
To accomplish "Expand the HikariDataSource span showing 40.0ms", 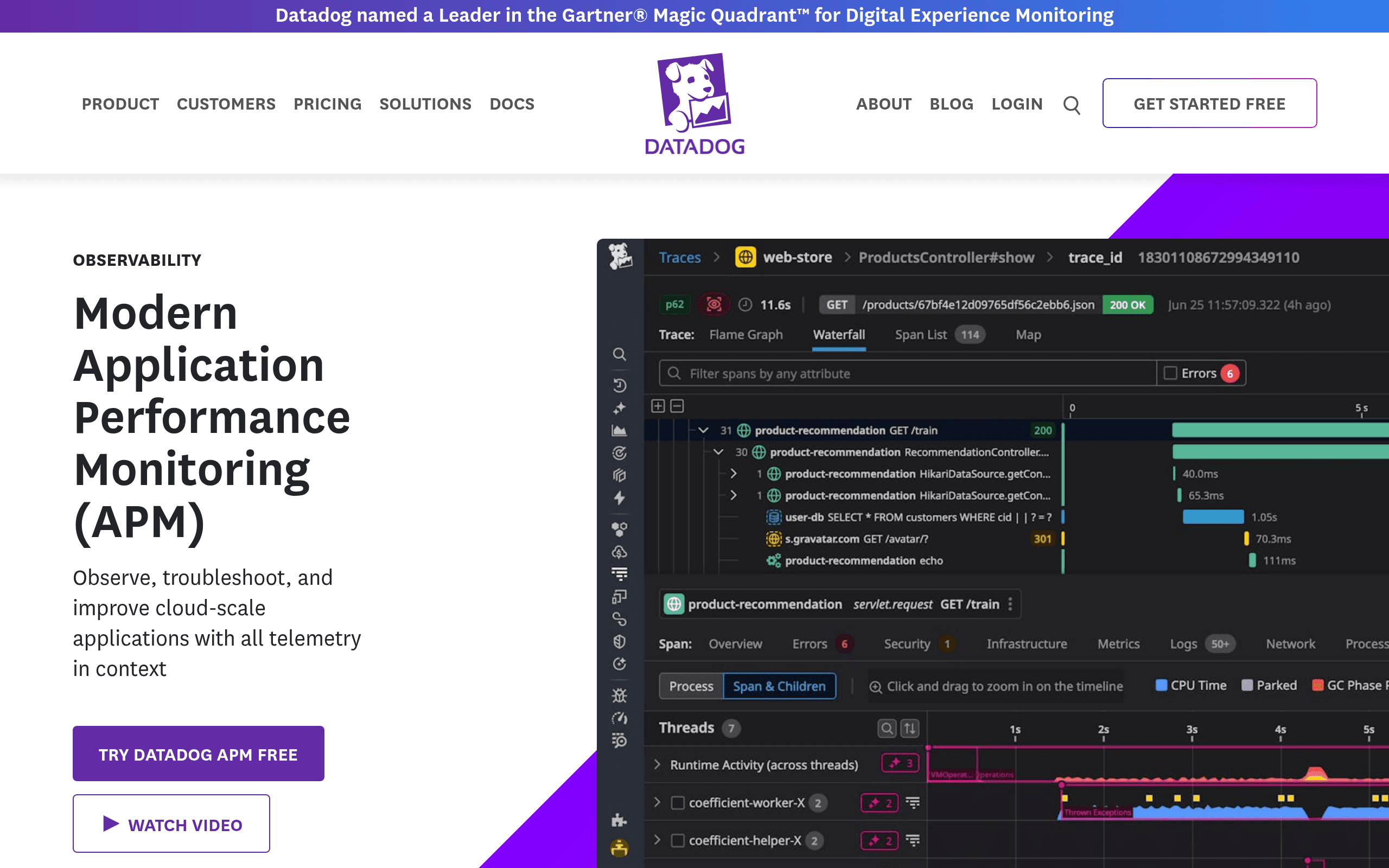I will (x=734, y=474).
